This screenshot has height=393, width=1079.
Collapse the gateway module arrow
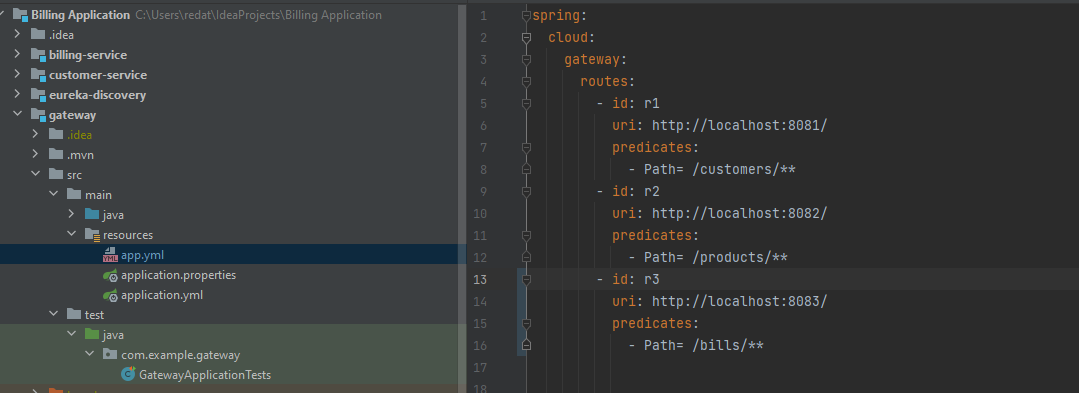(x=18, y=115)
